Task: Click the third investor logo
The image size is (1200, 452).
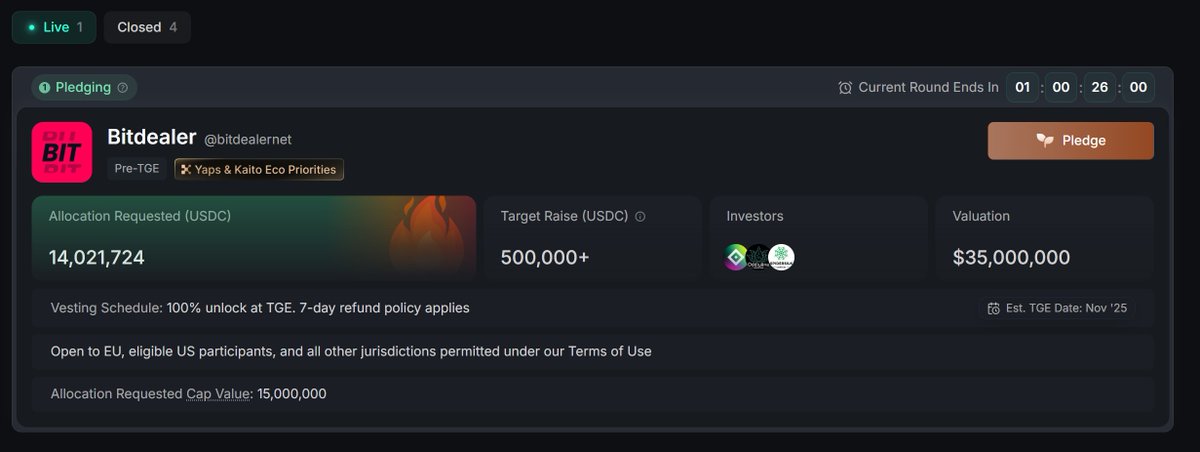Action: pos(781,257)
